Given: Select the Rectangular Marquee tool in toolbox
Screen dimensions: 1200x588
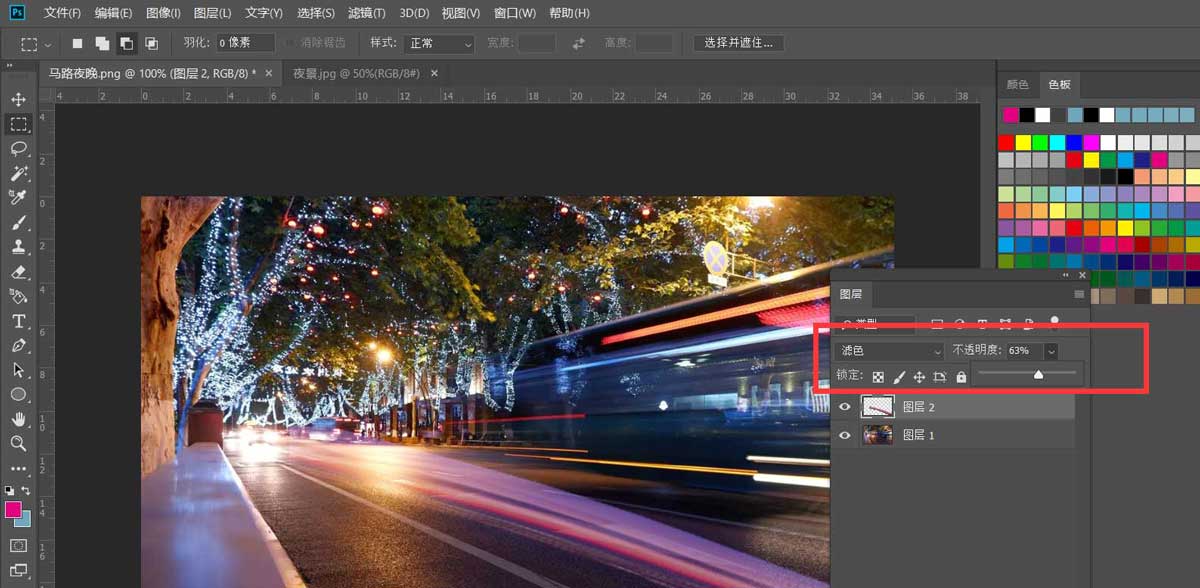Looking at the screenshot, I should point(18,124).
